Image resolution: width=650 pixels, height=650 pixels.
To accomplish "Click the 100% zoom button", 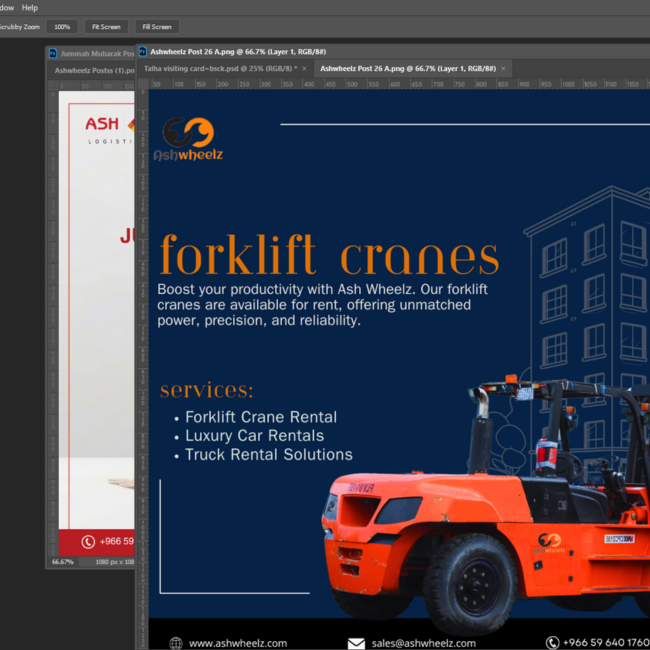I will click(62, 27).
